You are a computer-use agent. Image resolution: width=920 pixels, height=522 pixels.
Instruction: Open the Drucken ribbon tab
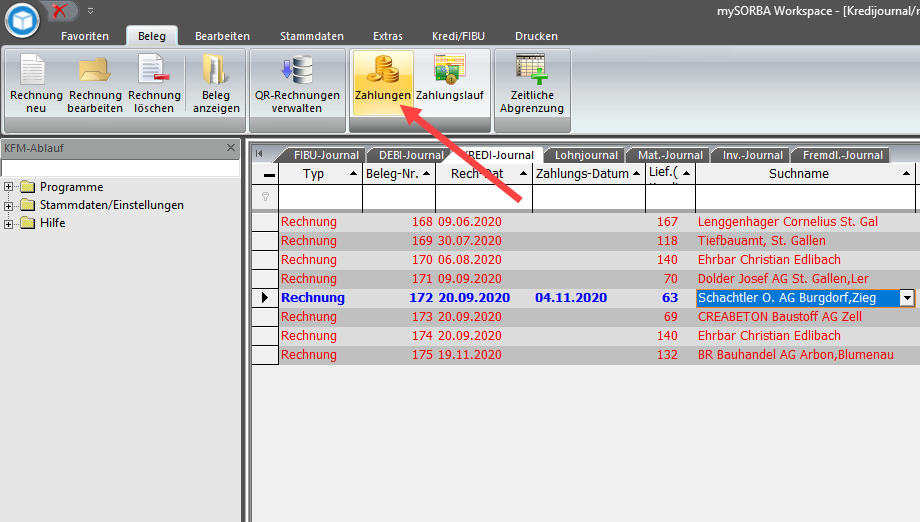pyautogui.click(x=536, y=36)
